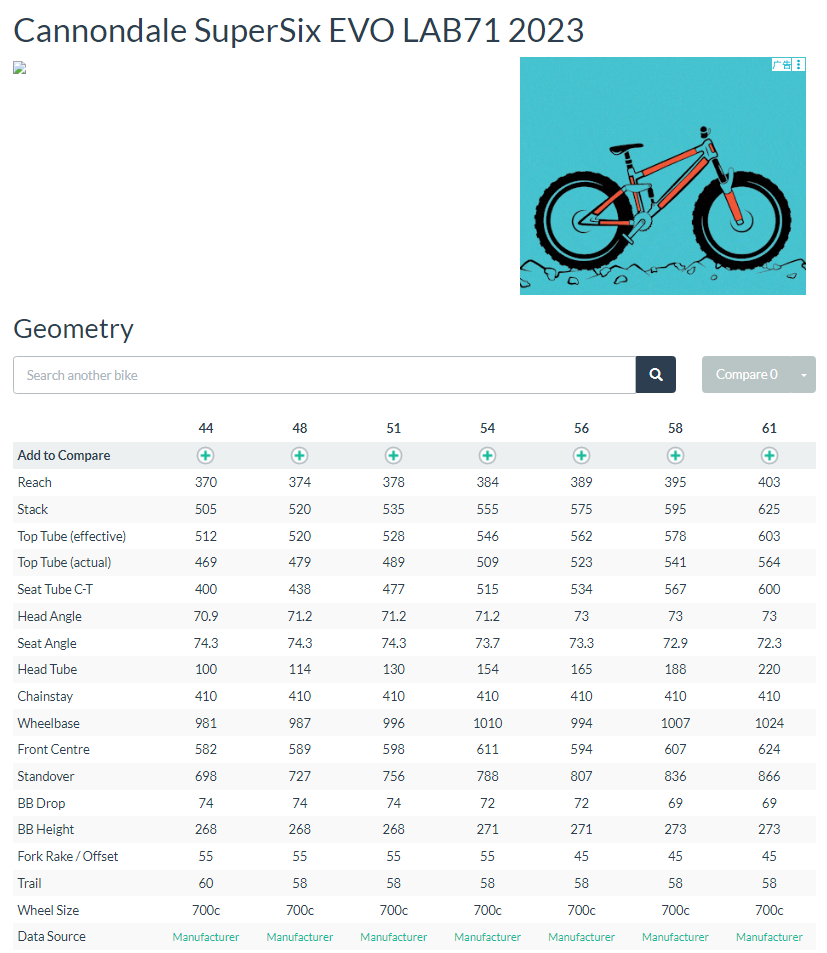Open Manufacturer source link for size 61
The height and width of the screenshot is (953, 827).
769,937
